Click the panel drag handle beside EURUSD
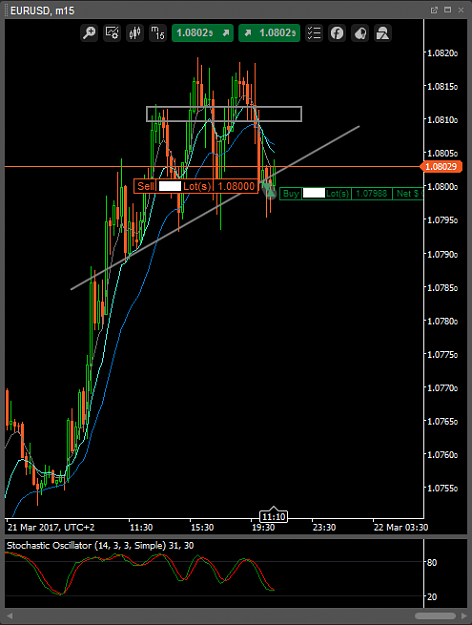This screenshot has height=625, width=472. click(6, 10)
